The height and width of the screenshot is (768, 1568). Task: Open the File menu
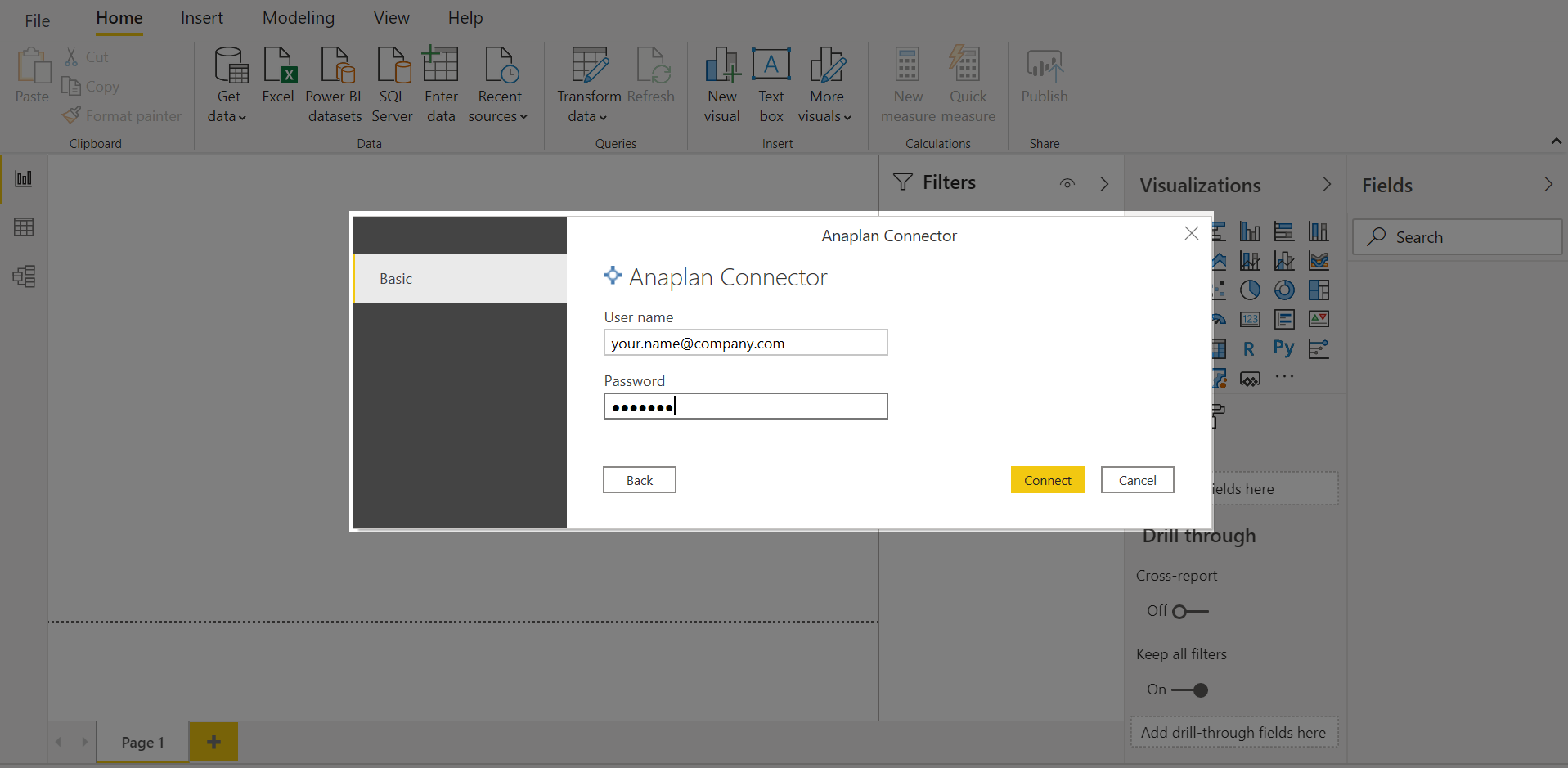tap(37, 20)
